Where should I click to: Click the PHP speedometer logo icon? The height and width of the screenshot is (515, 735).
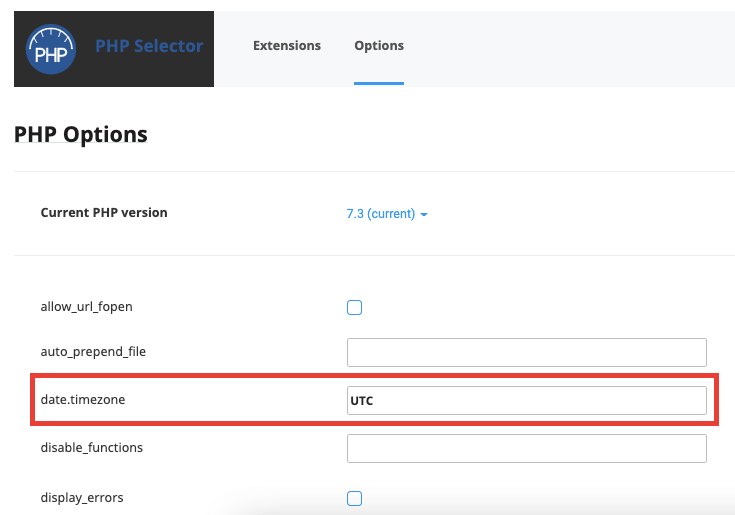pos(50,49)
